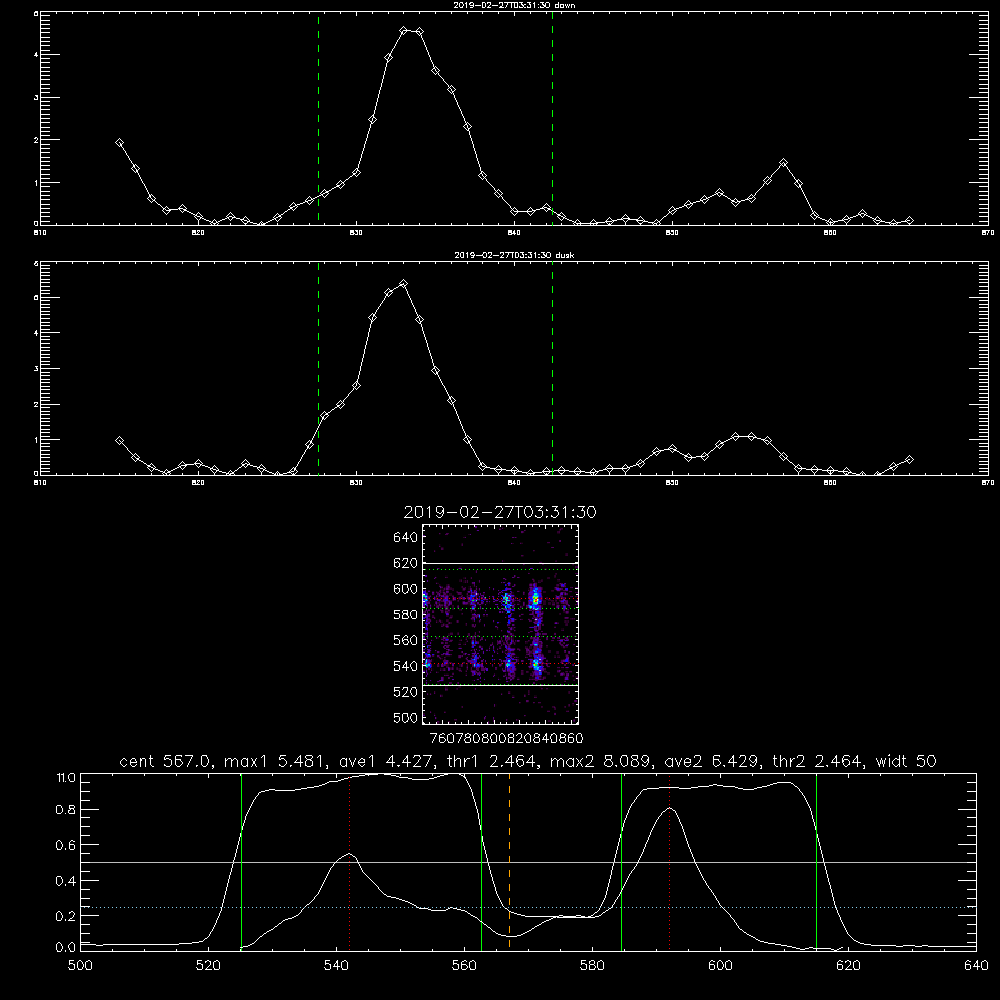
Task: Click y-axis label '0.6' on bottom plot
Action: point(66,845)
